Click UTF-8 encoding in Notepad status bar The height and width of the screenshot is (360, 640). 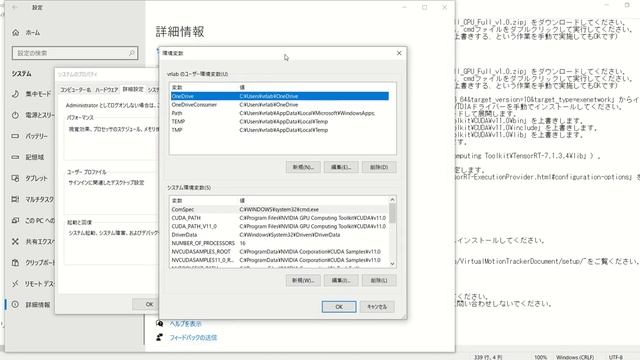pos(616,357)
